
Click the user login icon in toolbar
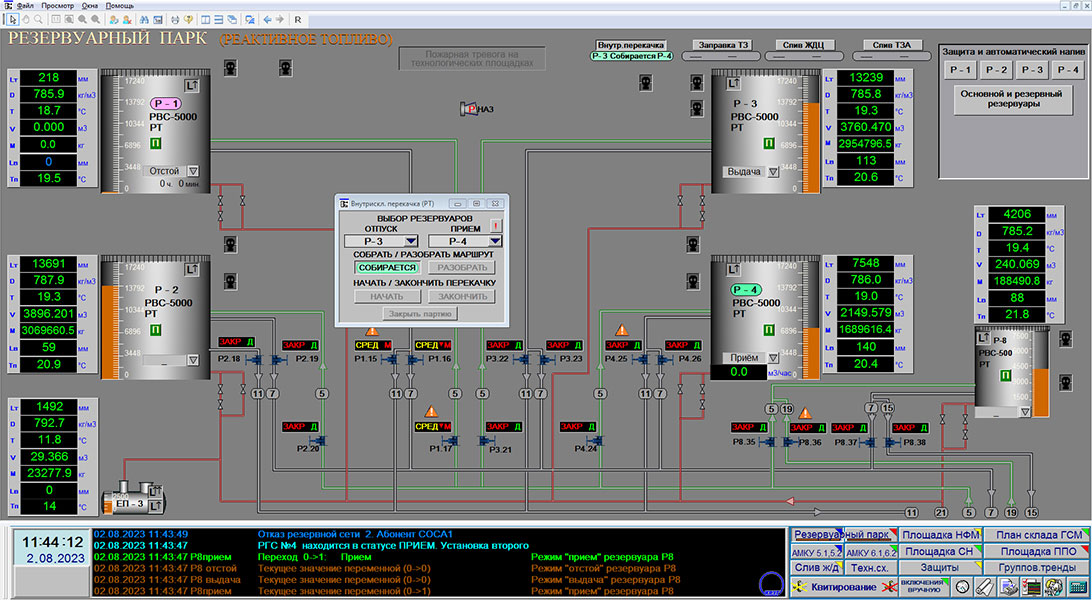click(114, 19)
